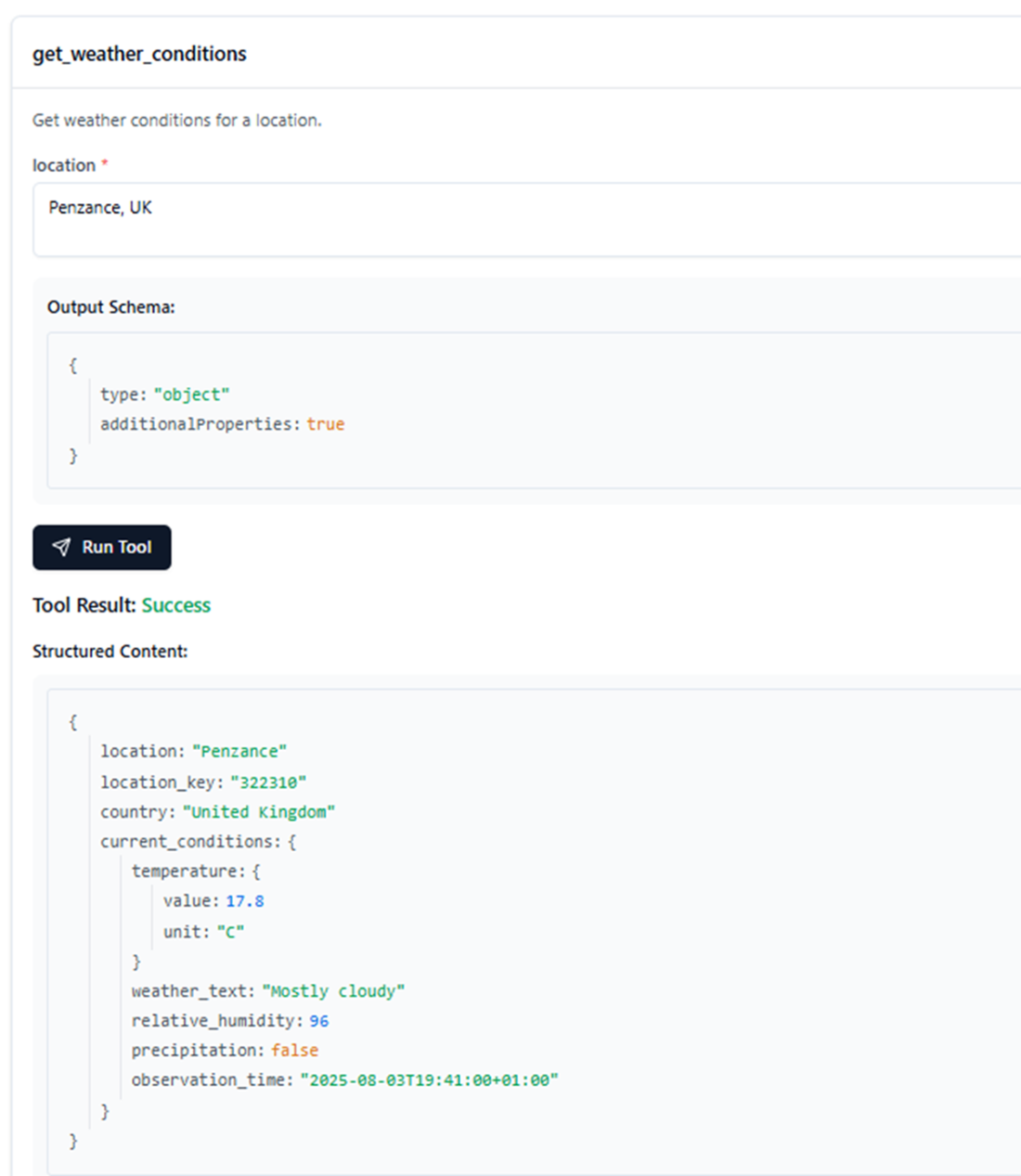Select the location_key value 322310
The width and height of the screenshot is (1021, 1176).
268,782
